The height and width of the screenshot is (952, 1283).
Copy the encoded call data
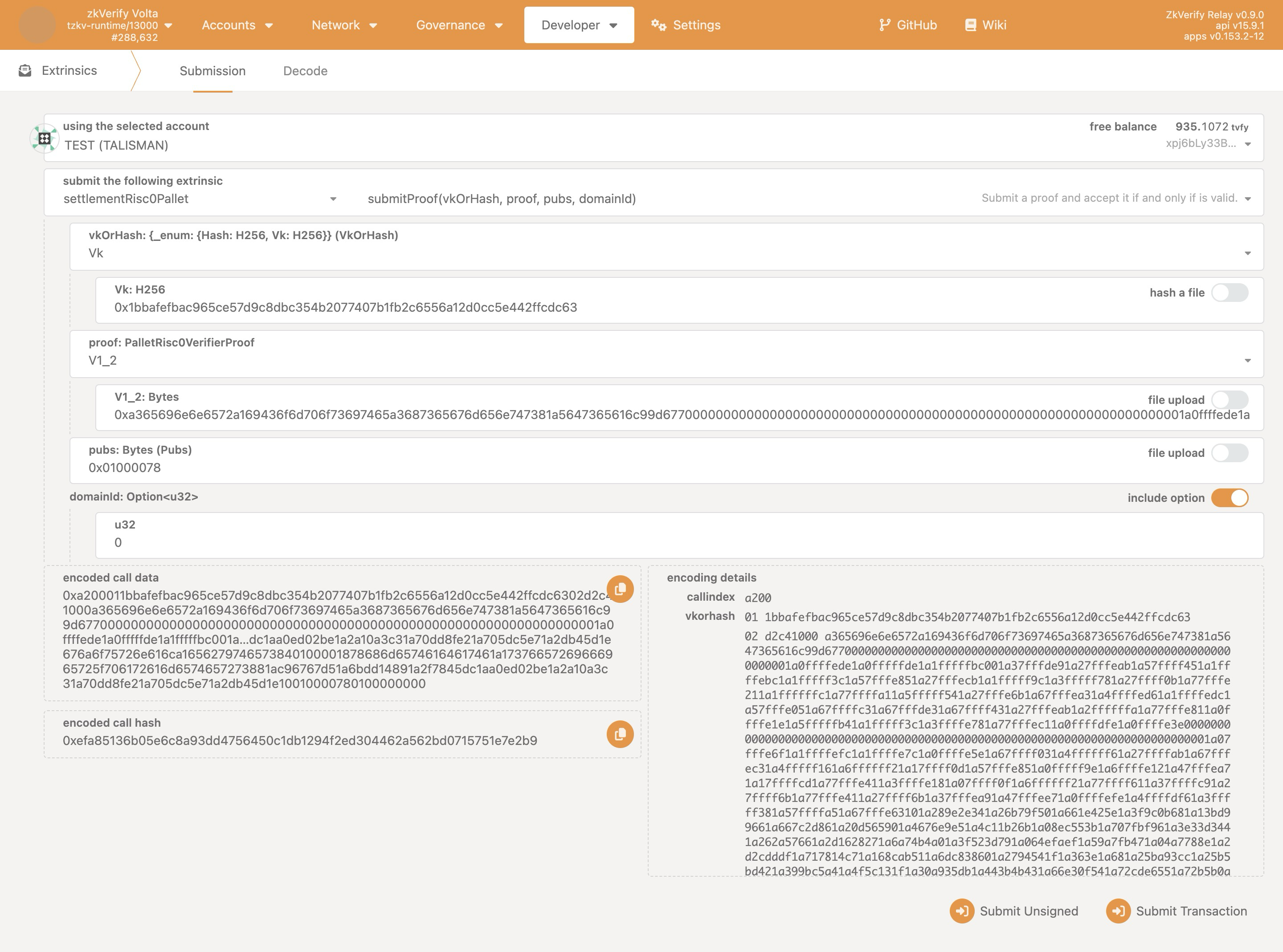click(x=620, y=589)
